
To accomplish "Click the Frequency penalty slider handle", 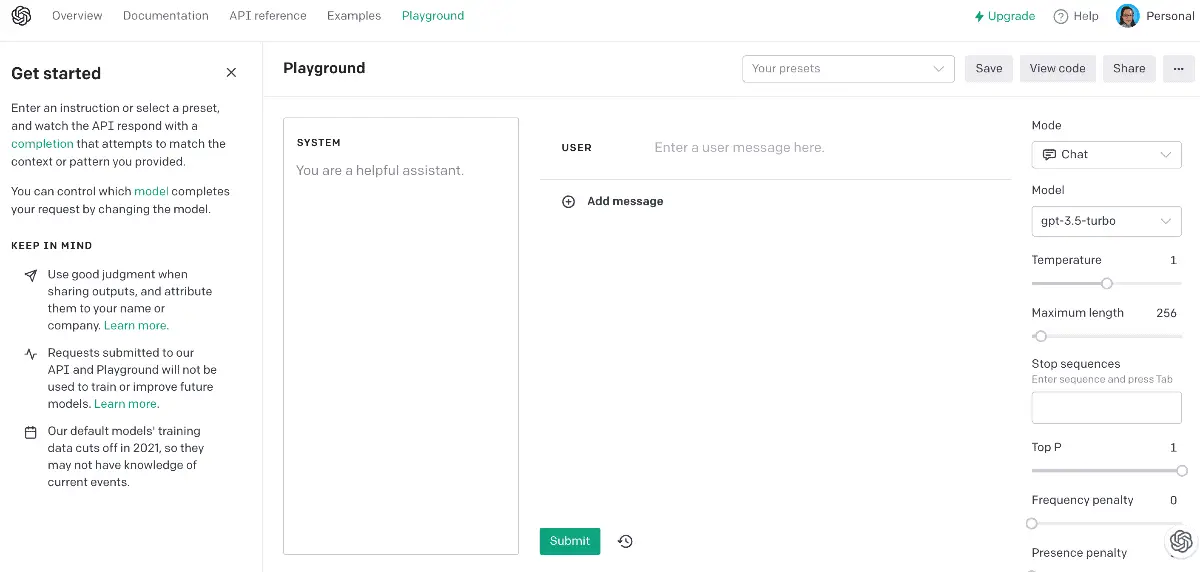I will pyautogui.click(x=1032, y=524).
